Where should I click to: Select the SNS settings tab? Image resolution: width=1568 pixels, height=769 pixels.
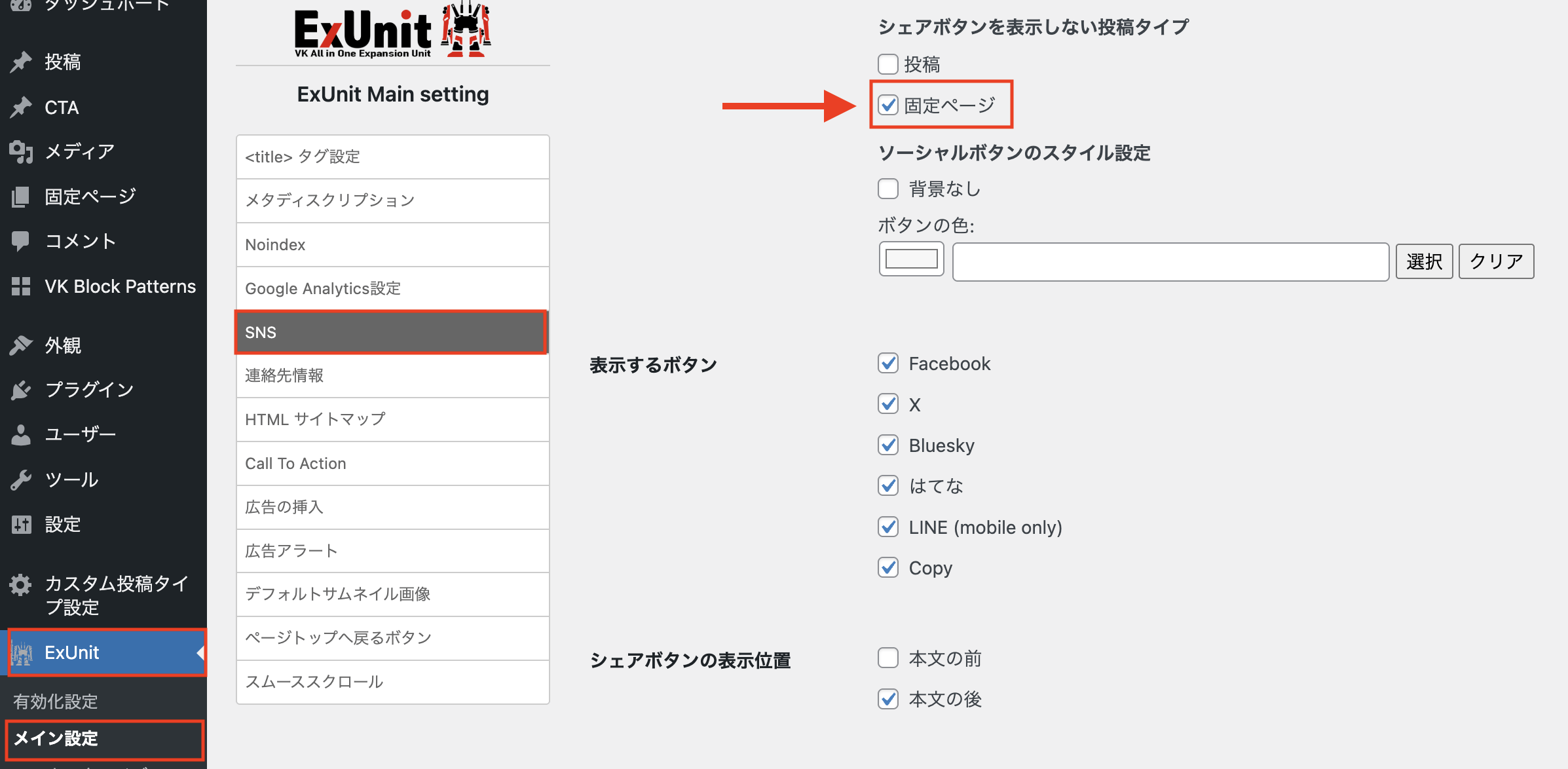[x=391, y=332]
